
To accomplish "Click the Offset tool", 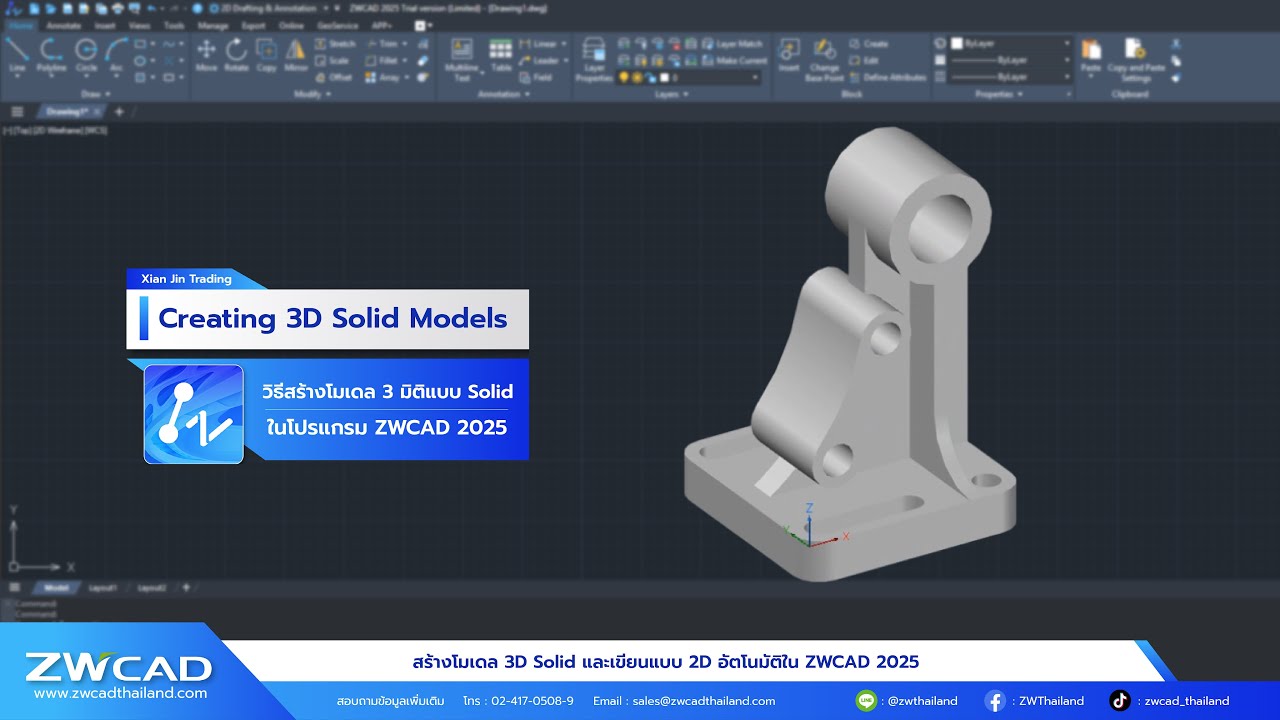I will pyautogui.click(x=333, y=77).
